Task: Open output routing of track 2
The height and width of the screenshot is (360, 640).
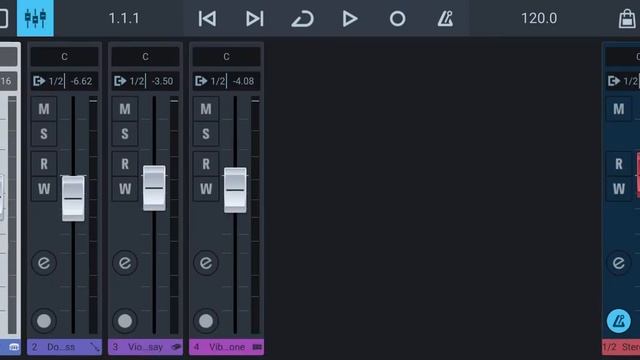Action: click(x=48, y=81)
